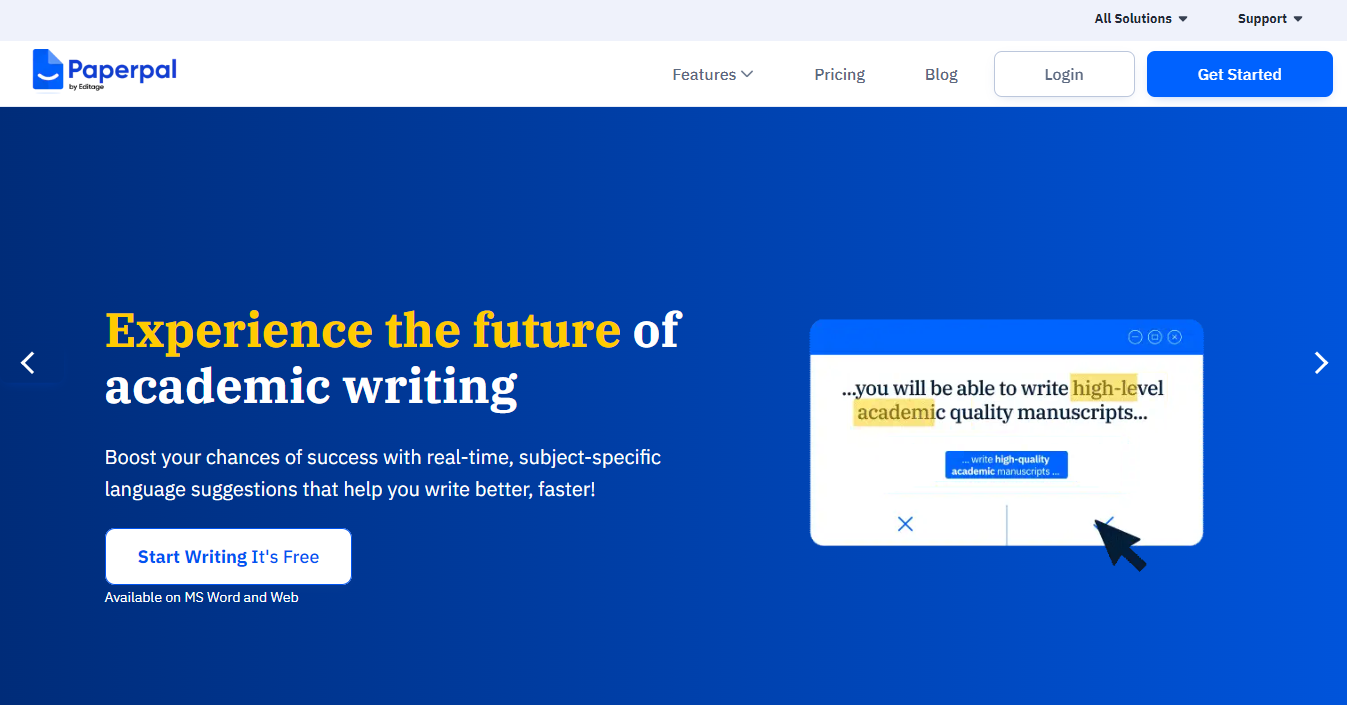
Task: Go to the Blog
Action: click(x=941, y=75)
